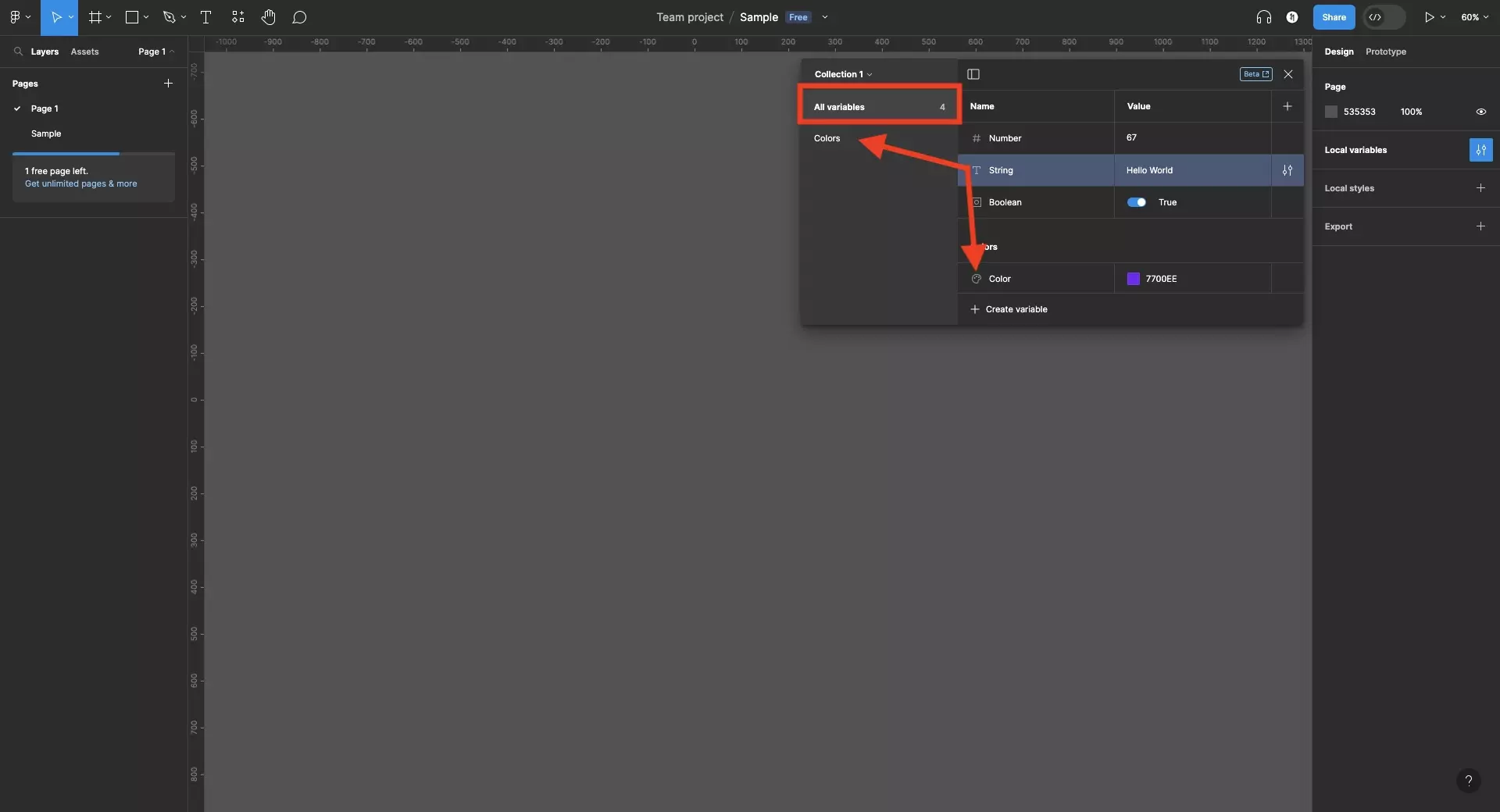
Task: Add a new mode column plus icon
Action: coord(1287,106)
